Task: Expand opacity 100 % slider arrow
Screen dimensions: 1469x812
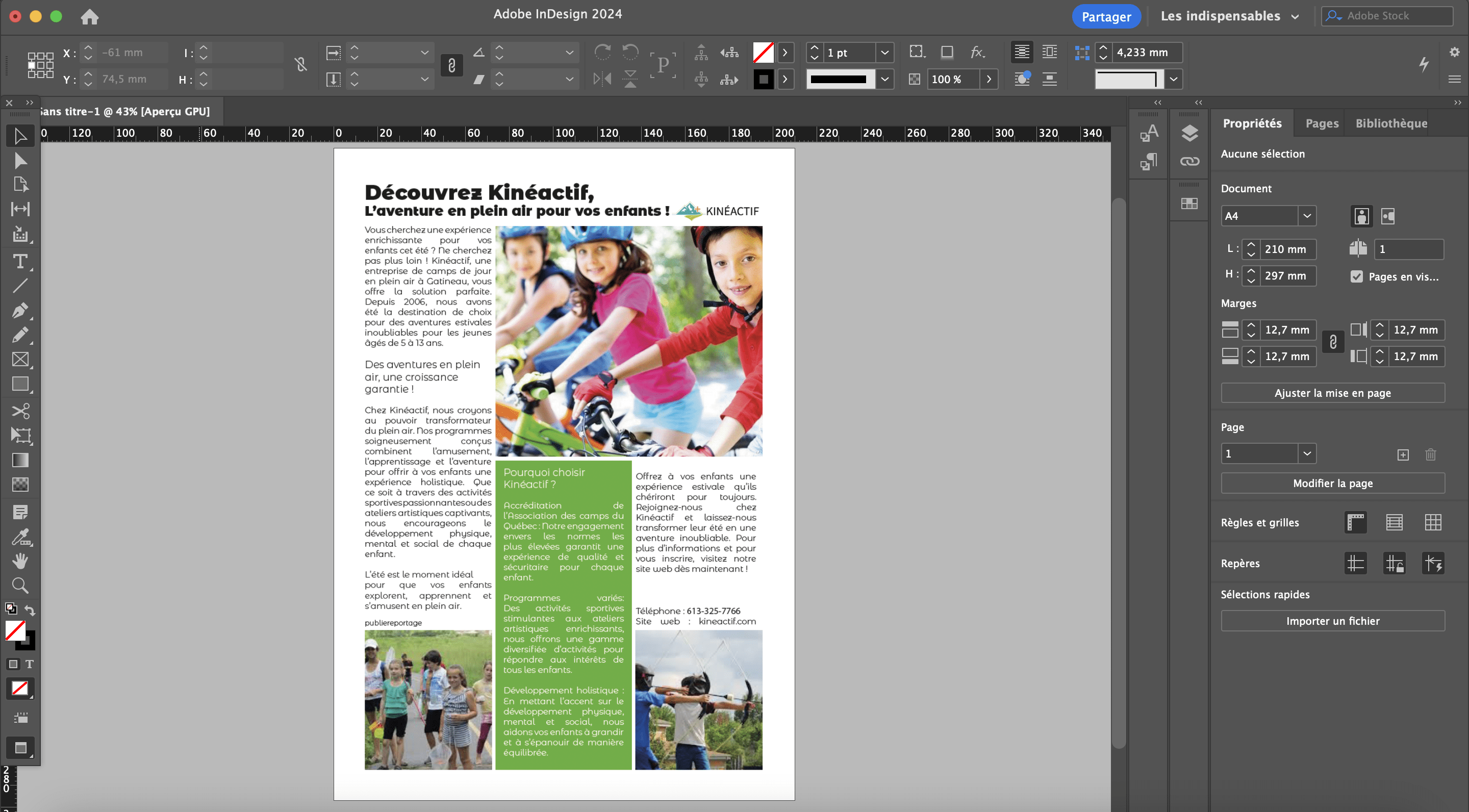Action: coord(989,79)
